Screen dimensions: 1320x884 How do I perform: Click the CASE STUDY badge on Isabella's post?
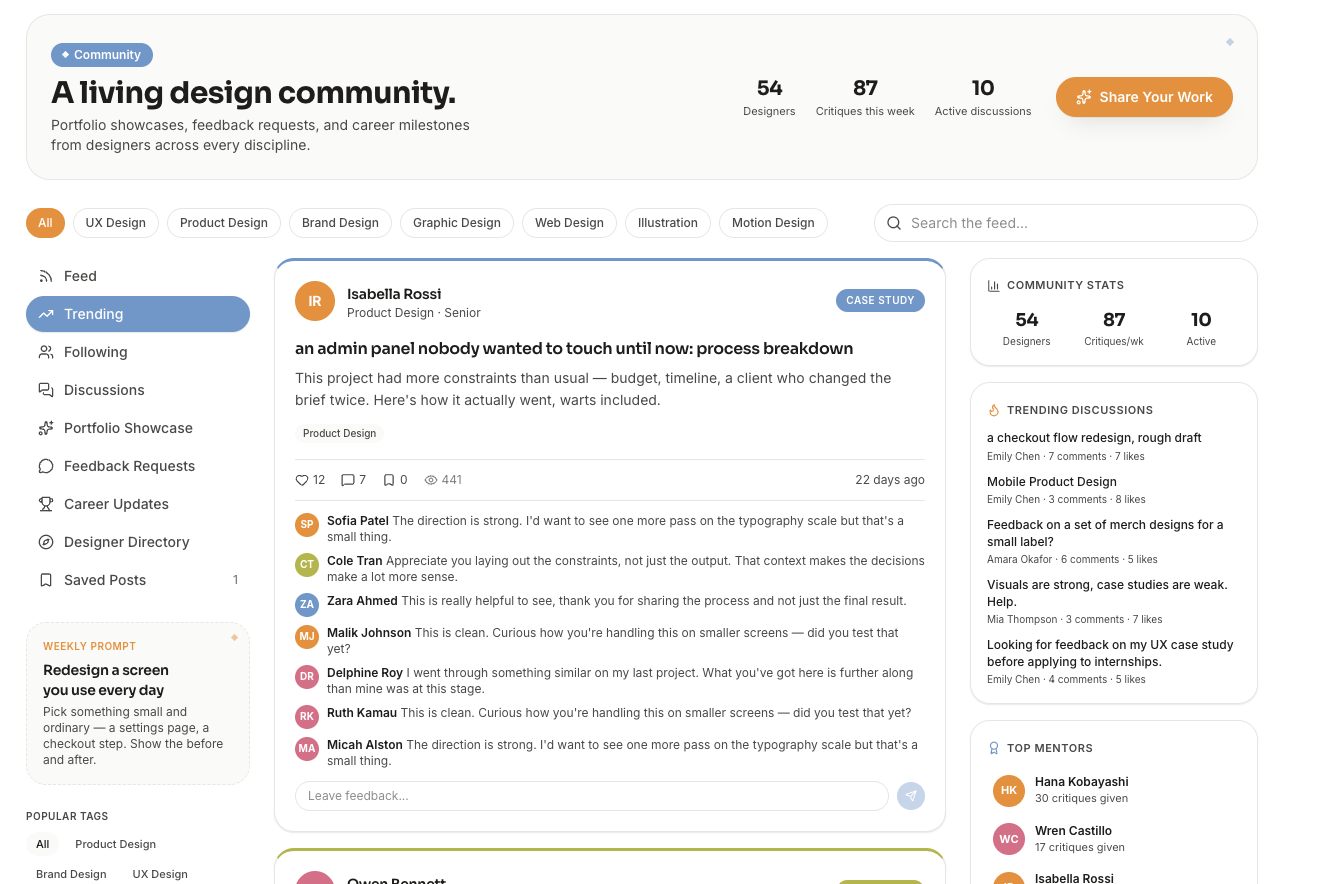pyautogui.click(x=880, y=300)
